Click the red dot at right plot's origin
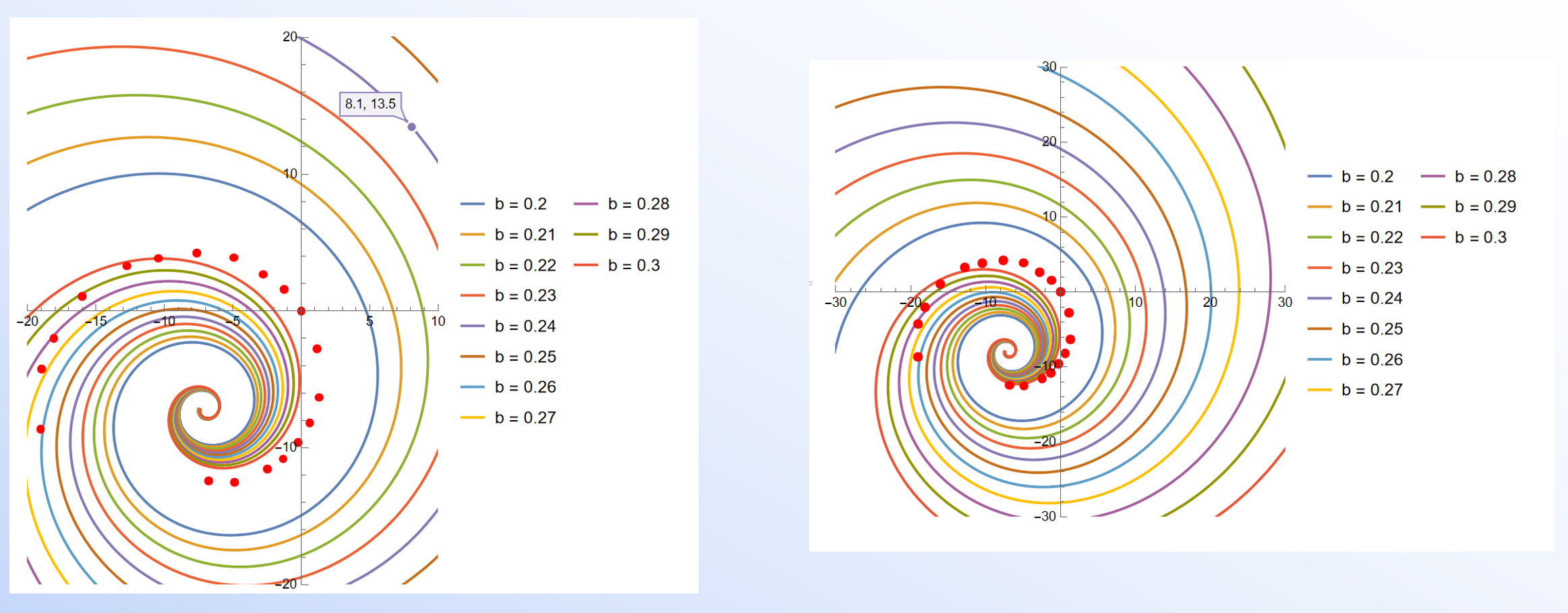Screen dimensions: 1568x613 1060,292
